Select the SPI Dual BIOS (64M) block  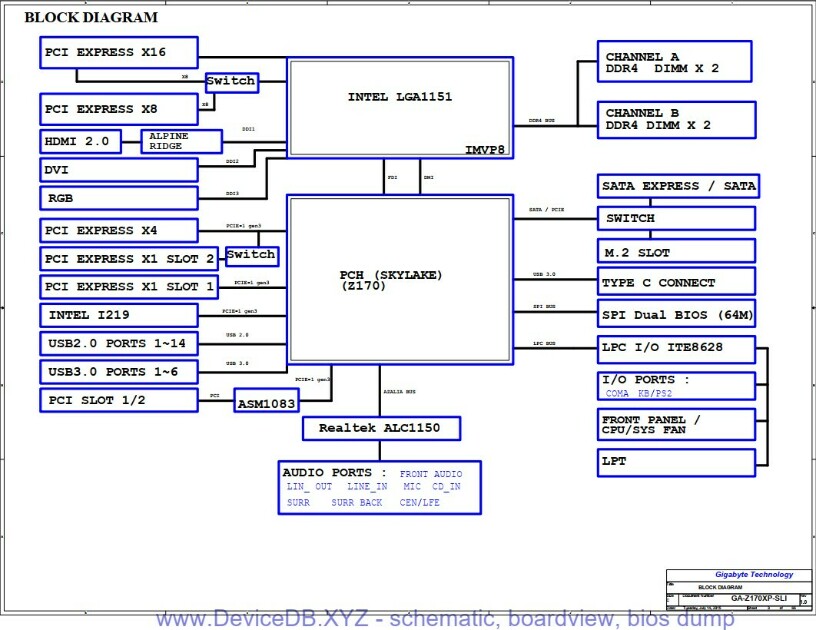coord(676,314)
